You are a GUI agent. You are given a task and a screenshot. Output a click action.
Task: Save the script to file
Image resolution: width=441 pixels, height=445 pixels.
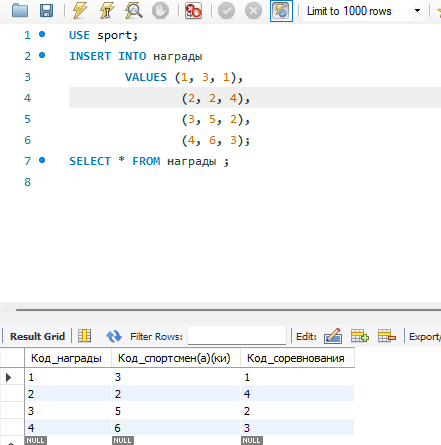46,11
